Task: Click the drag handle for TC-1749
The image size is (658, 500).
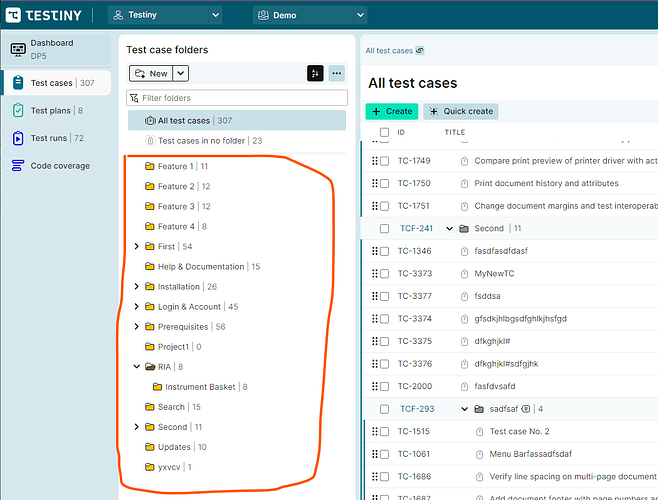Action: click(375, 161)
